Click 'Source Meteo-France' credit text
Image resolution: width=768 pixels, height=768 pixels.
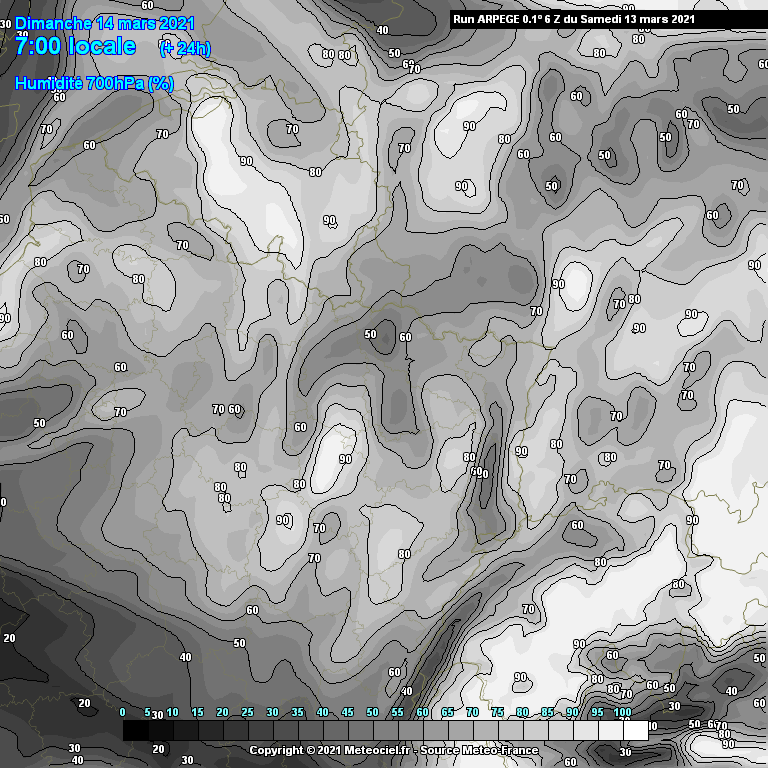coord(479,750)
